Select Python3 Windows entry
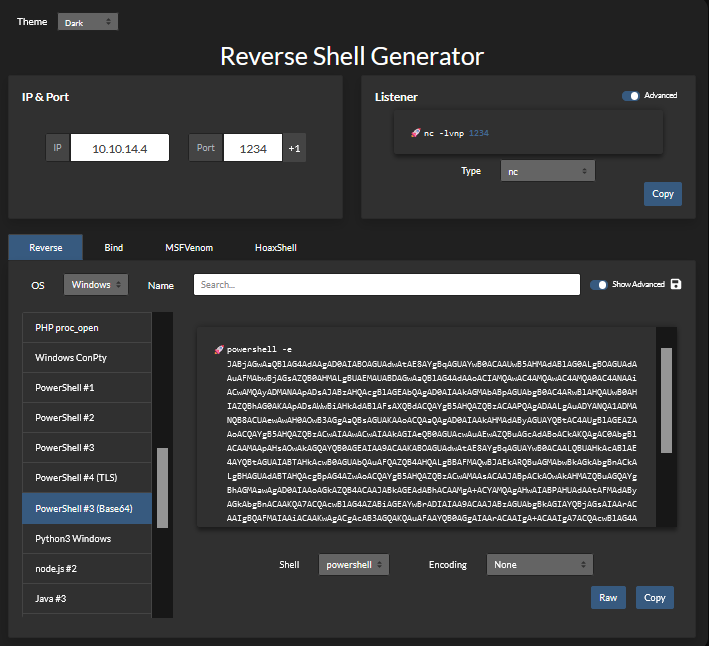Viewport: 709px width, 646px height. (x=87, y=539)
